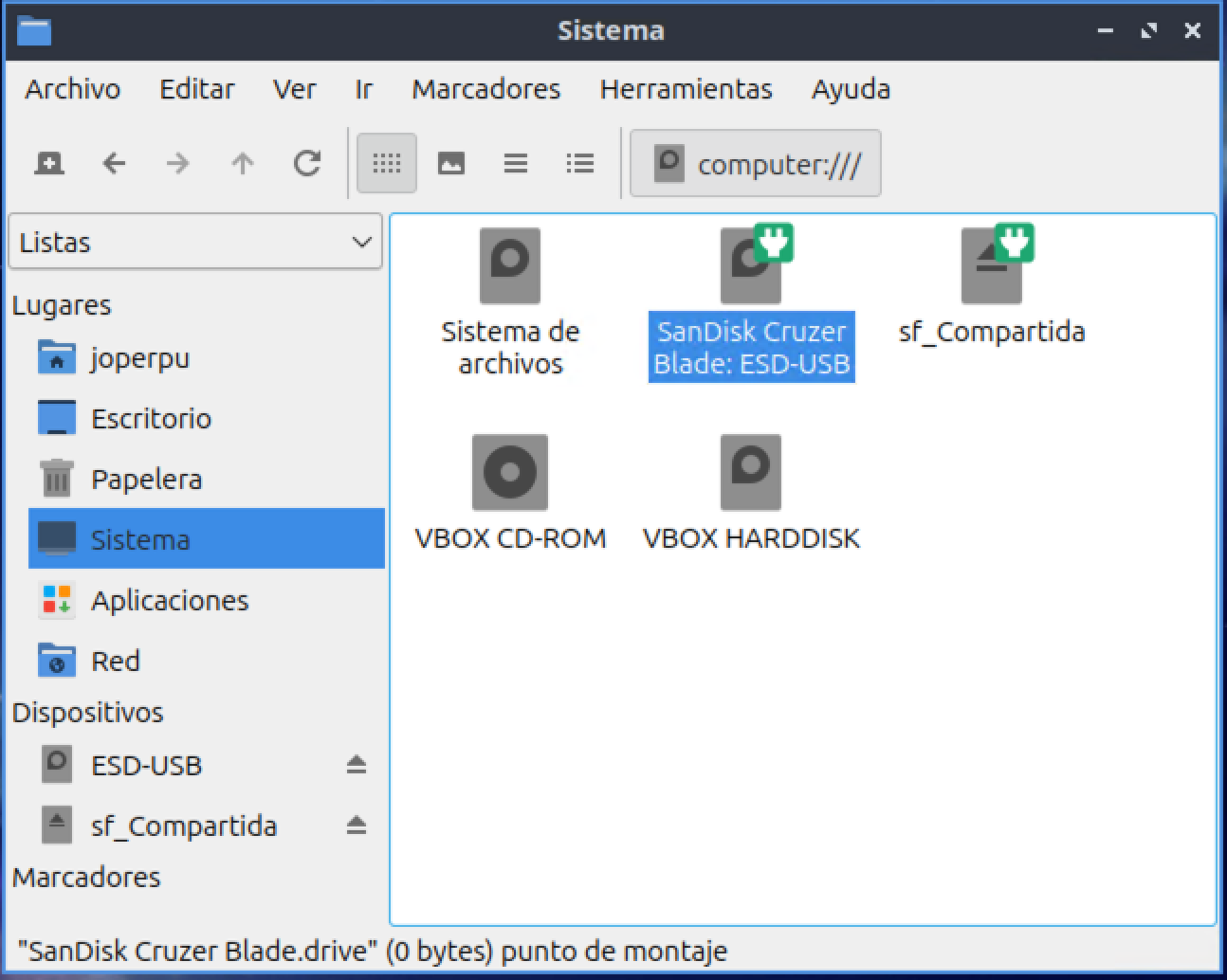Eject the sf_Compartida device
Viewport: 1227px width, 980px height.
[357, 826]
